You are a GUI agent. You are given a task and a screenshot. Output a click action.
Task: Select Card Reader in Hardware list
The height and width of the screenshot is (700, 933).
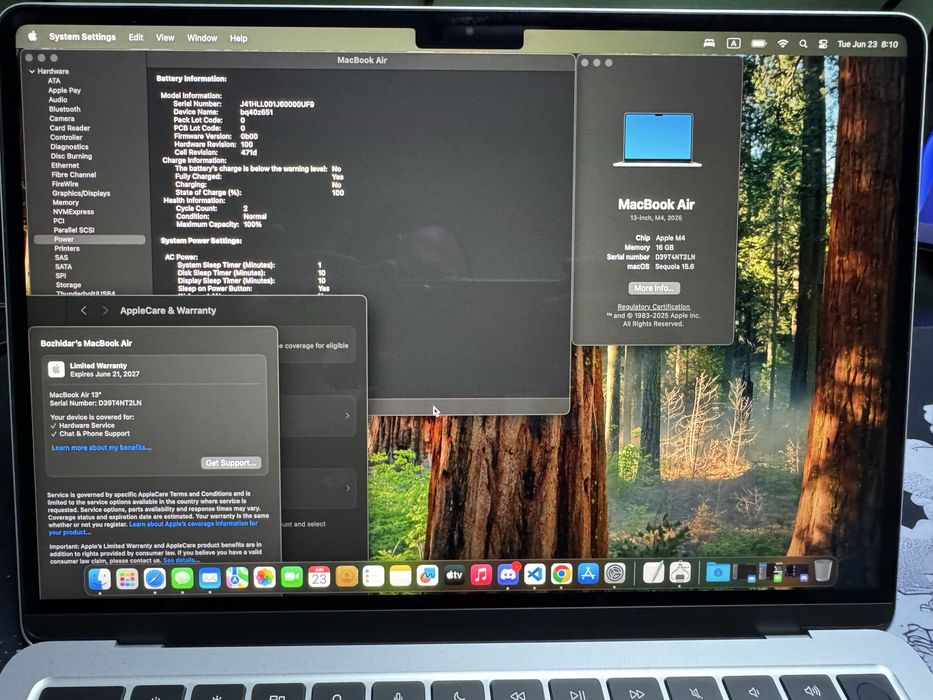pos(70,128)
